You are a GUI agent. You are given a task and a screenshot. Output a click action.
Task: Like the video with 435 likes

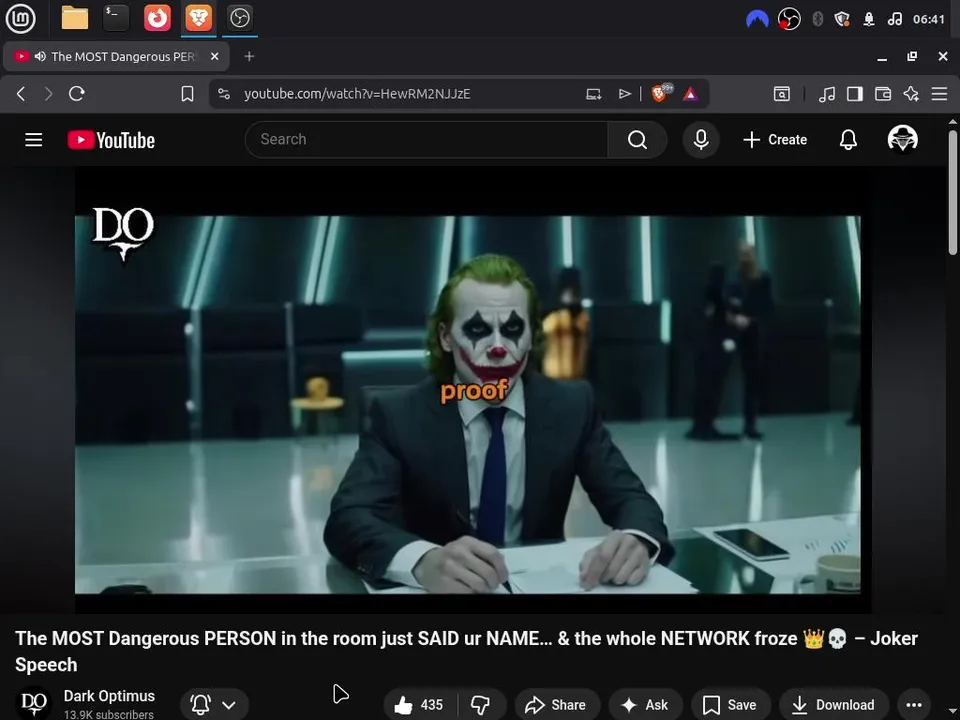(x=420, y=705)
